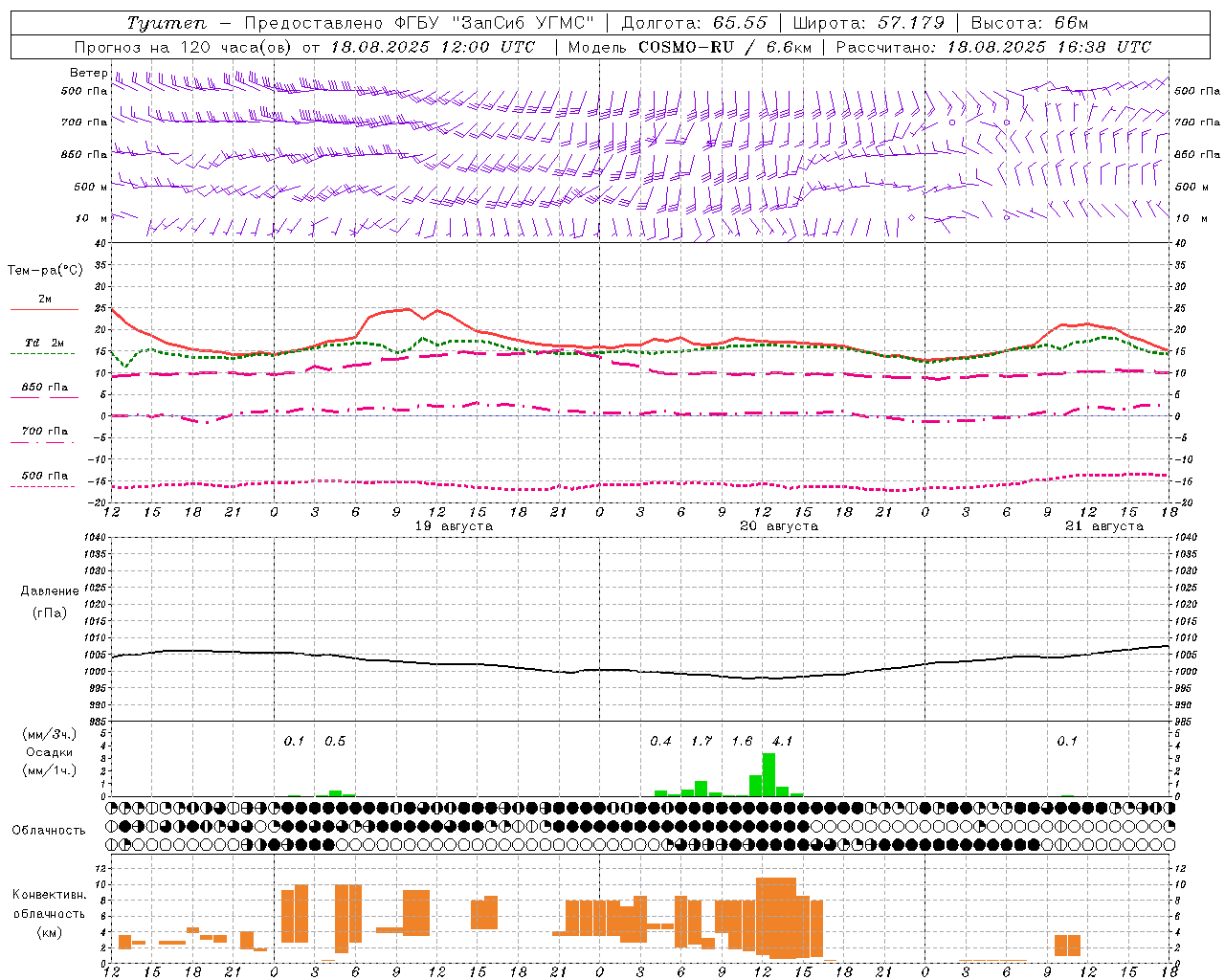
Task: Click the 'Рассчитано: 18.08.2025 16:38 UTC' timestamp
Action: 993,47
